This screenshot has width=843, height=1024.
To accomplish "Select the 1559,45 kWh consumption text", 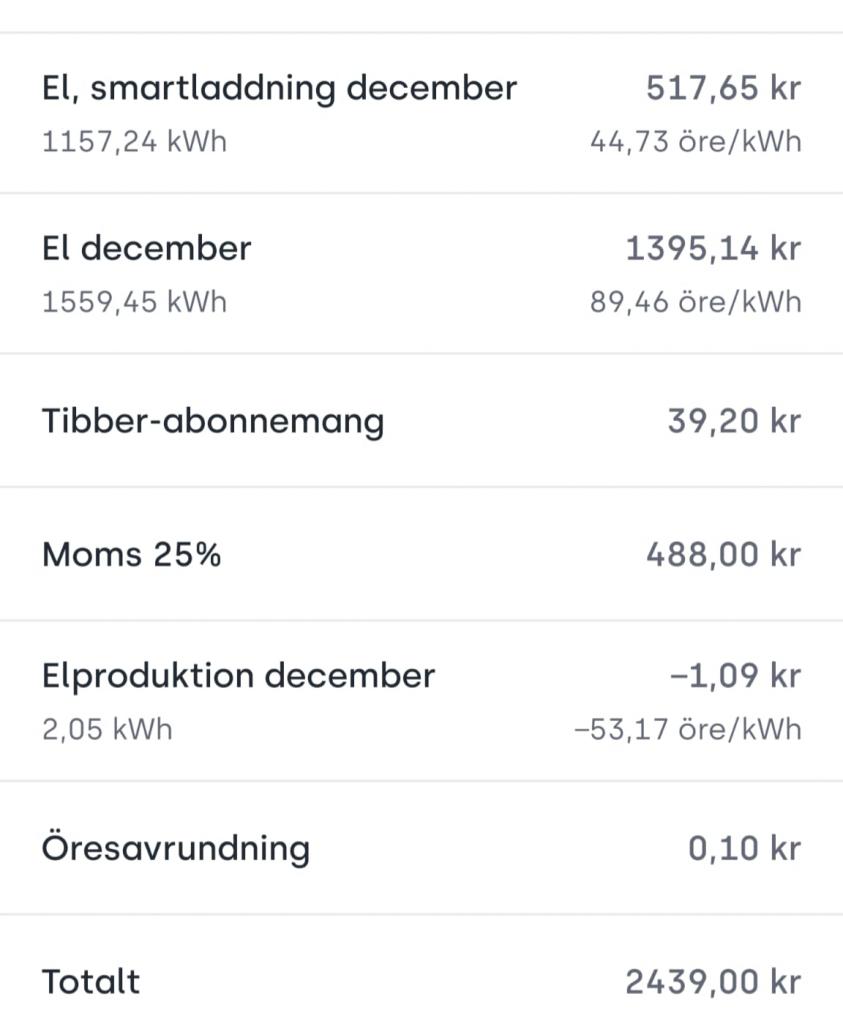I will coord(134,302).
